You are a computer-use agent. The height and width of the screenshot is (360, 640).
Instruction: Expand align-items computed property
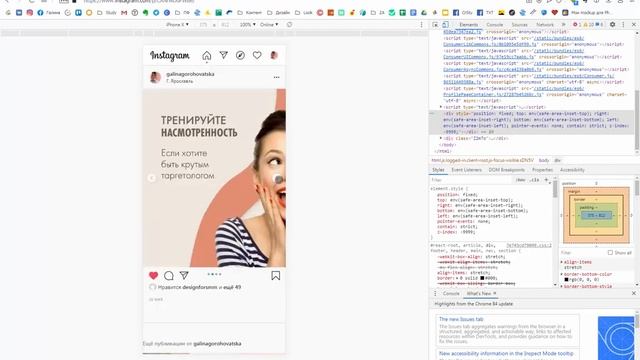(x=562, y=262)
